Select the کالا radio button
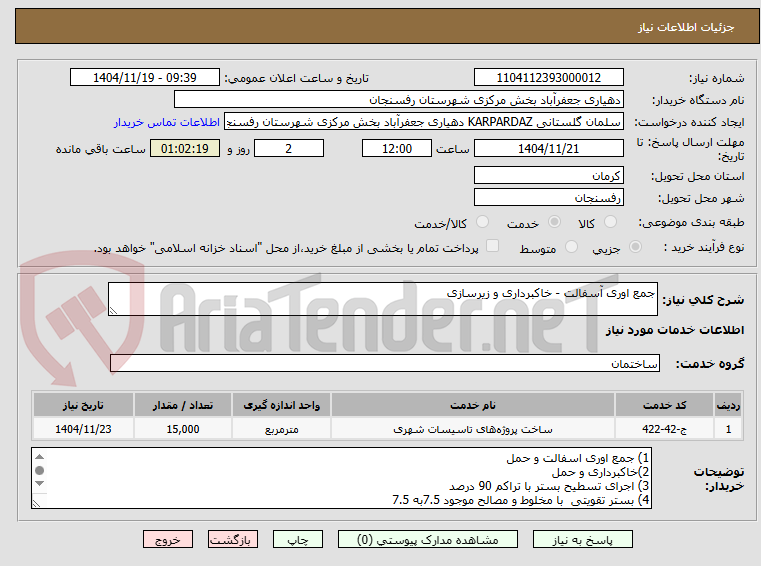The width and height of the screenshot is (761, 566). click(610, 222)
